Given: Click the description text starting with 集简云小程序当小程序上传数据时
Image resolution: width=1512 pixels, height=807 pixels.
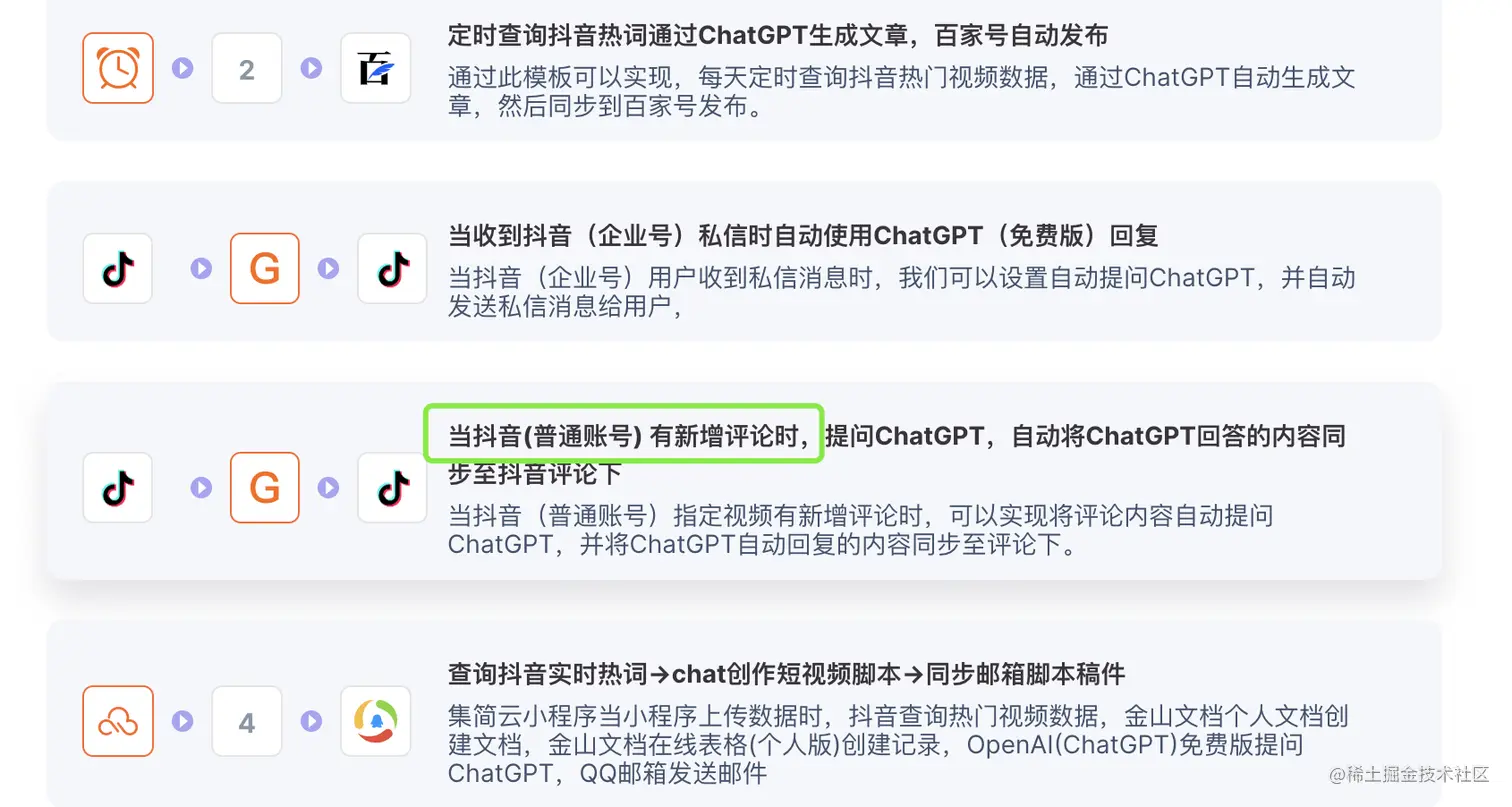Looking at the screenshot, I should [899, 745].
